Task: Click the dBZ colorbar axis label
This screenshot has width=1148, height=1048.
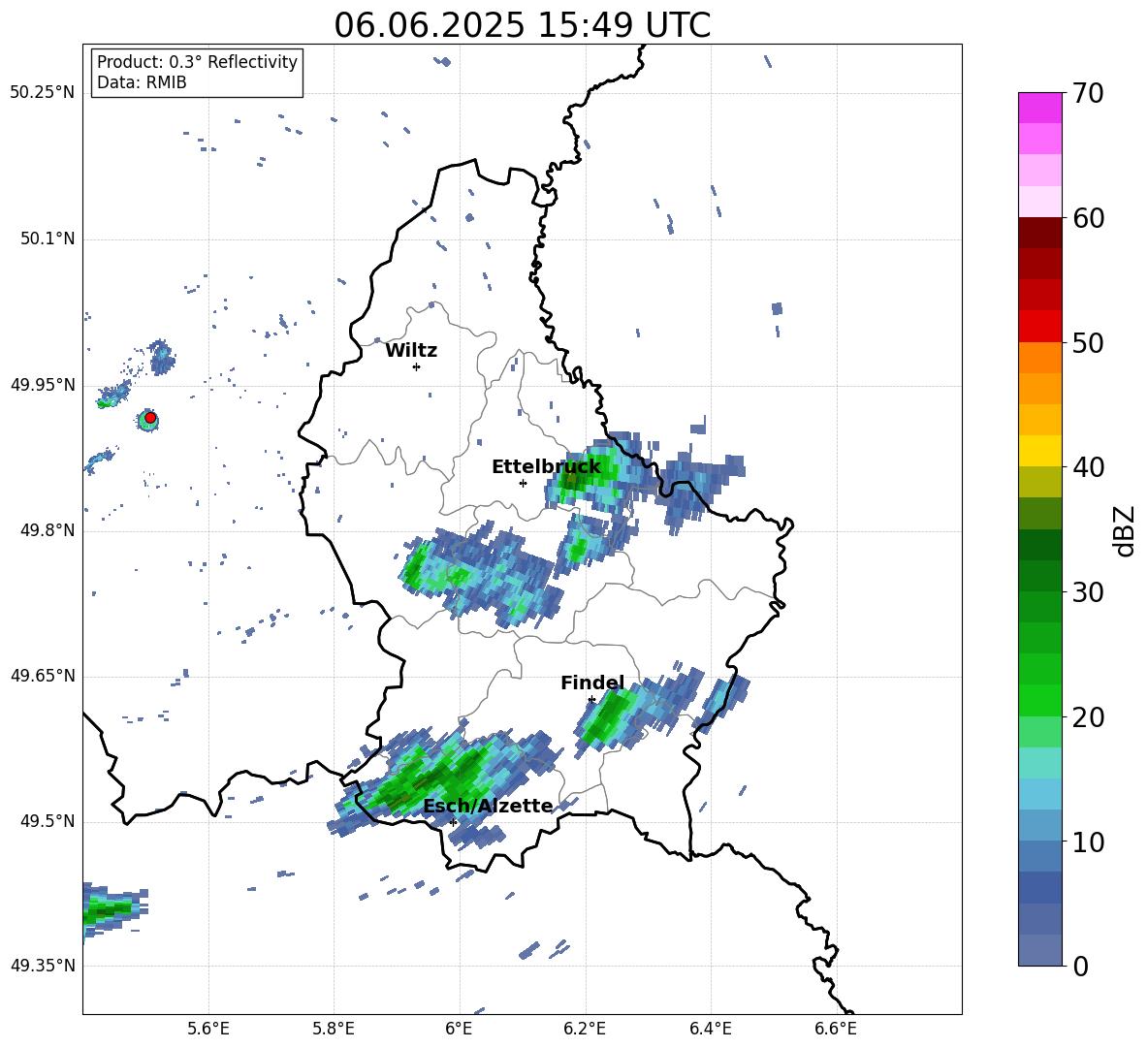Action: (1126, 530)
